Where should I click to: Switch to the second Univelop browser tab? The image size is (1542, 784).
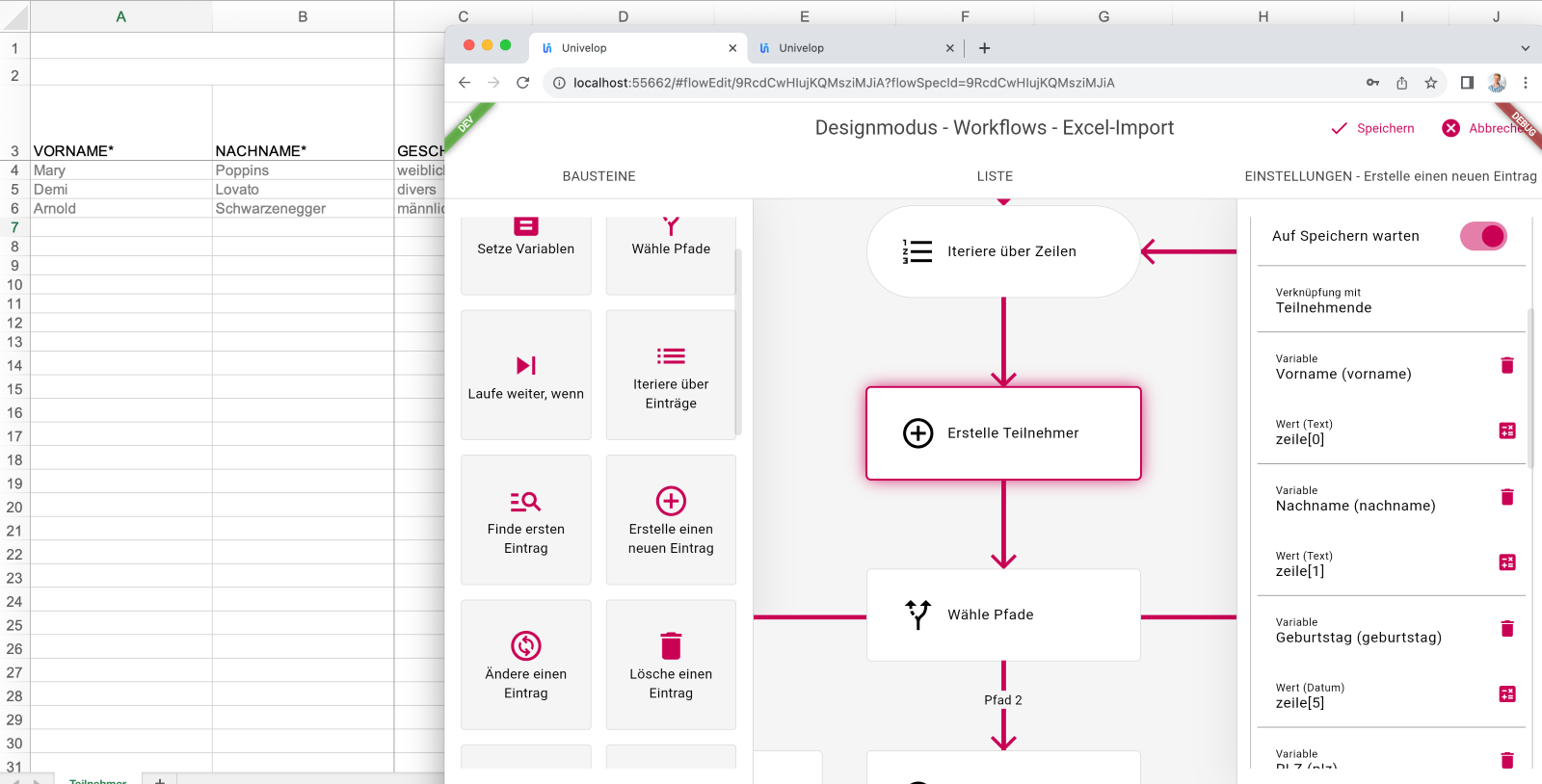856,48
